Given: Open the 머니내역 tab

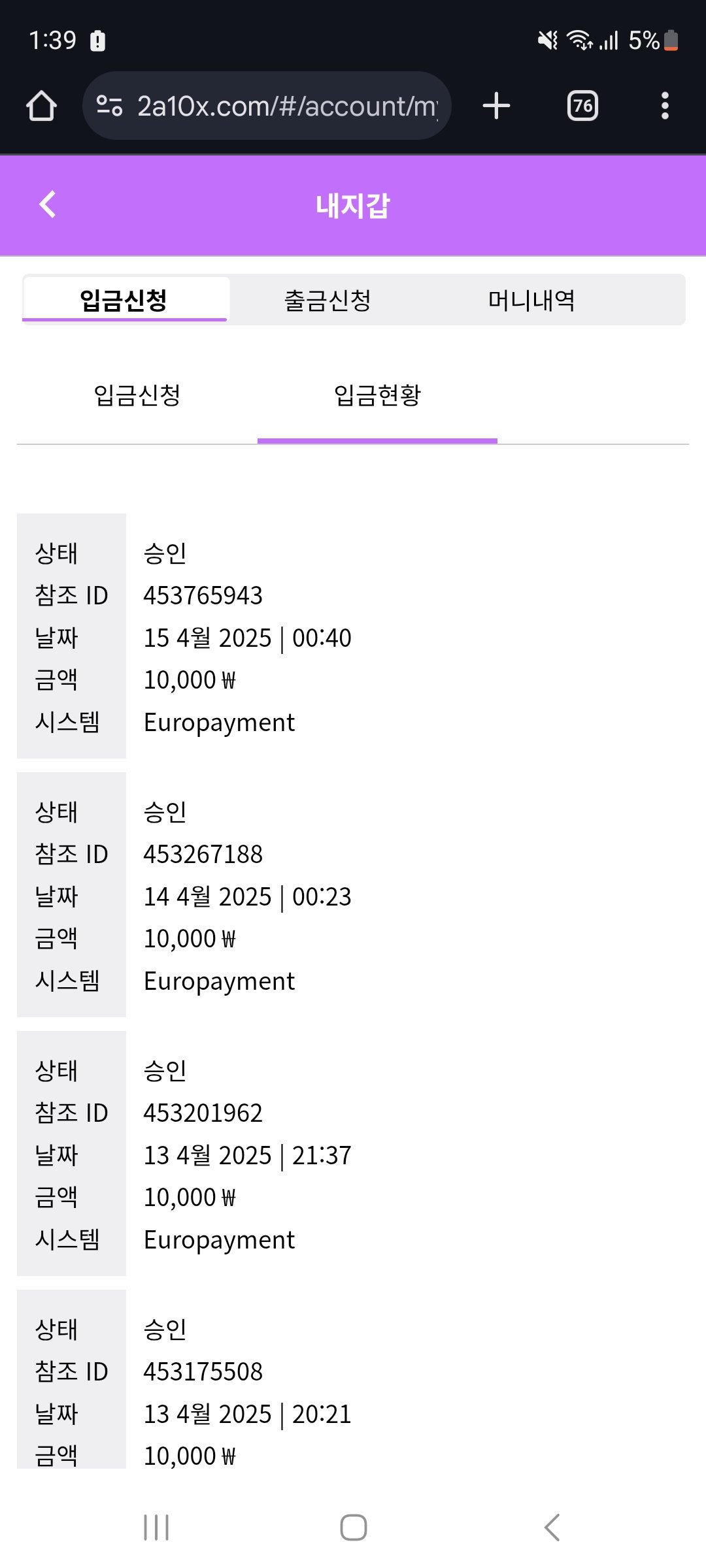Looking at the screenshot, I should (531, 301).
